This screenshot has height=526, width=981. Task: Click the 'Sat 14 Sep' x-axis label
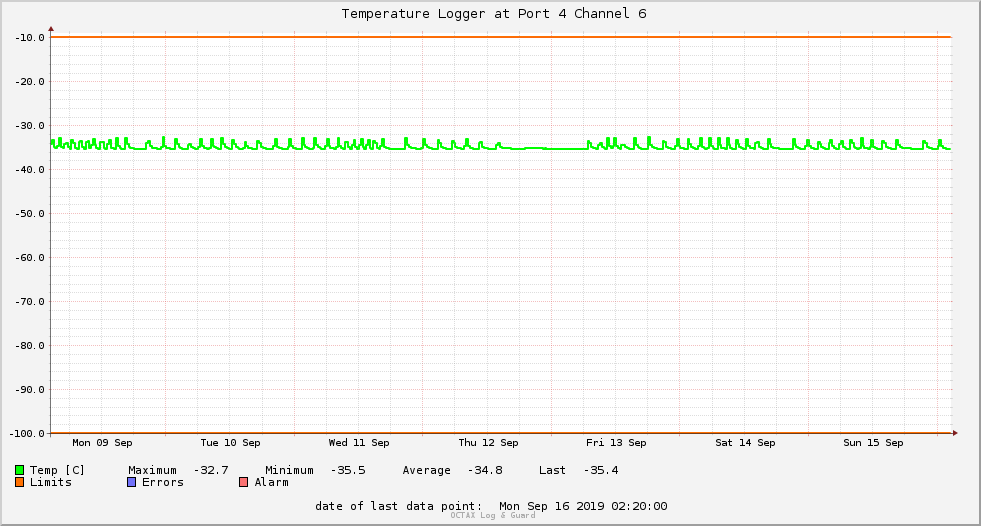745,443
